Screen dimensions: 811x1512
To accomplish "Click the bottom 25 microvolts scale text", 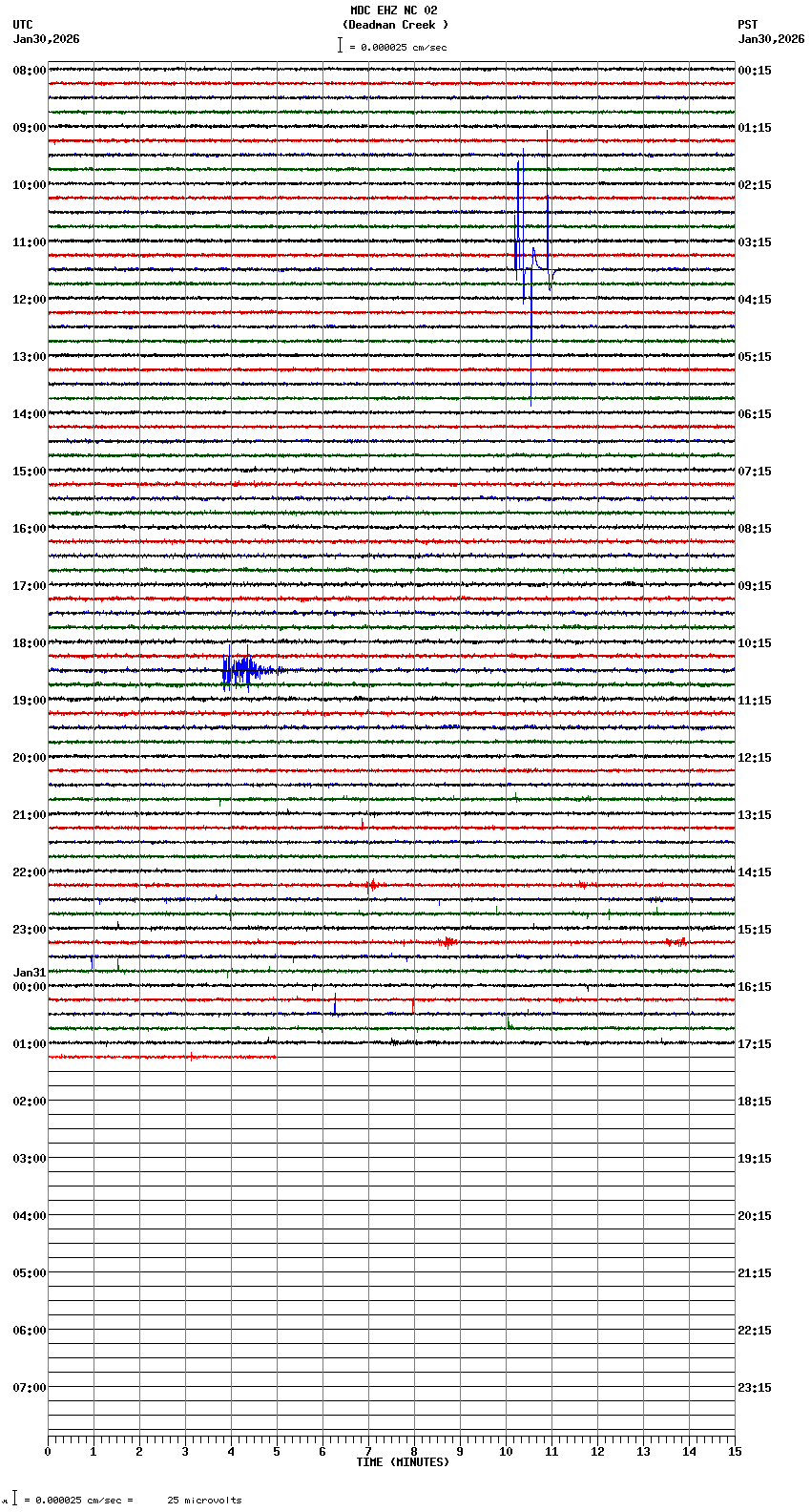I will [x=205, y=1501].
